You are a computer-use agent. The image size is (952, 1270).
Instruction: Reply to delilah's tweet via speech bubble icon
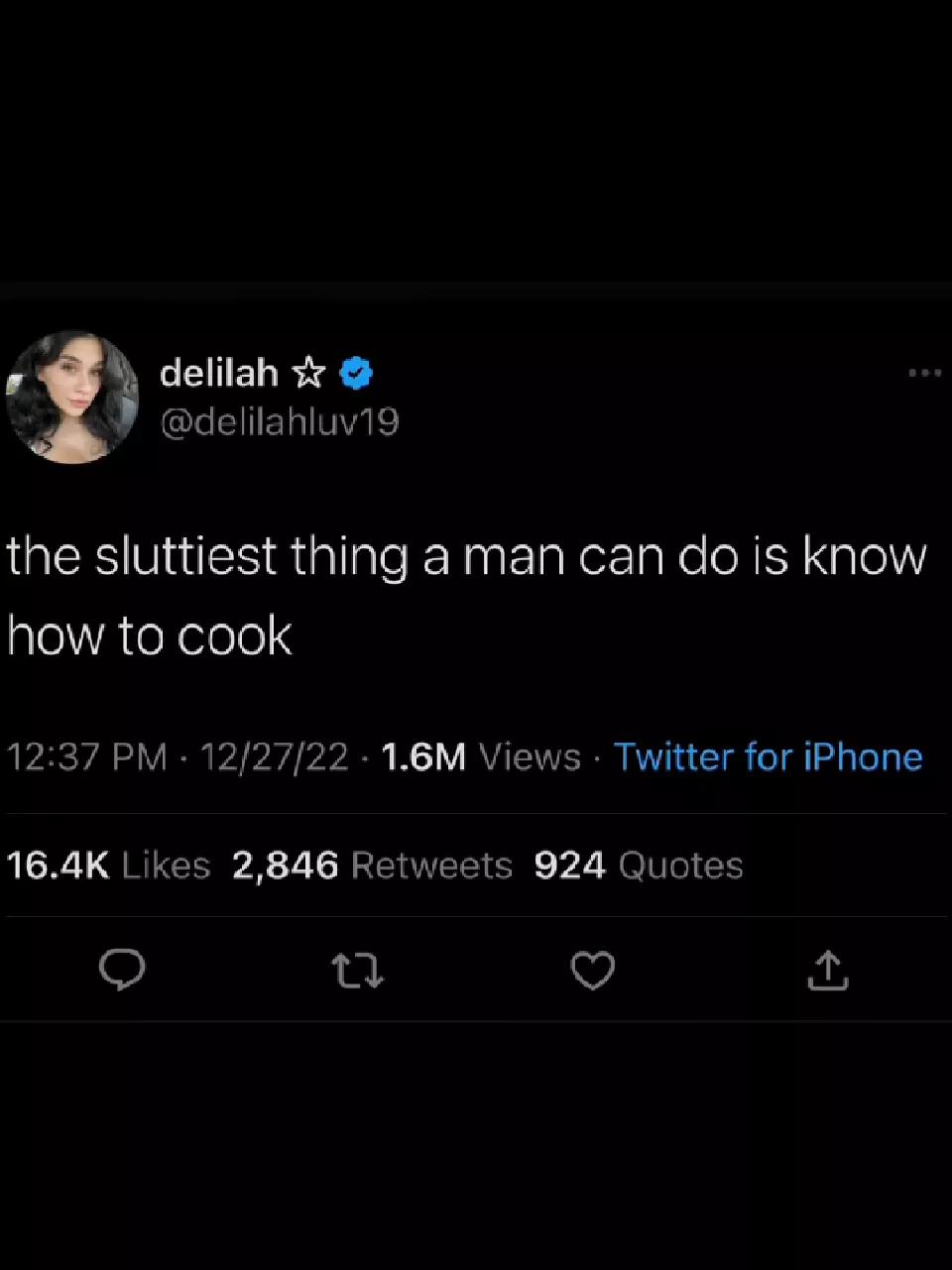pos(123,971)
